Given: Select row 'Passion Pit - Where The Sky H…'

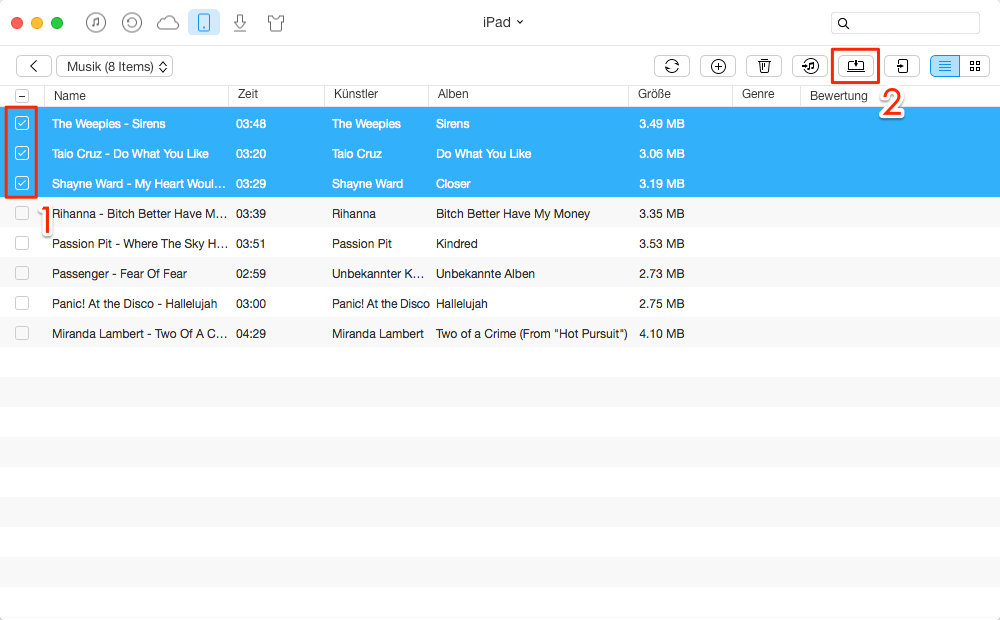Looking at the screenshot, I should (500, 244).
